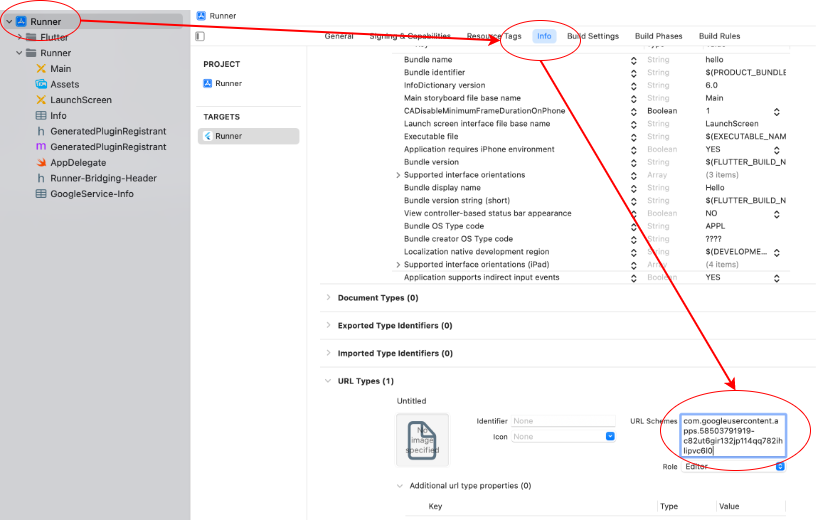The width and height of the screenshot is (817, 521).
Task: Open the LaunchScreen storyboard icon
Action: pyautogui.click(x=41, y=100)
